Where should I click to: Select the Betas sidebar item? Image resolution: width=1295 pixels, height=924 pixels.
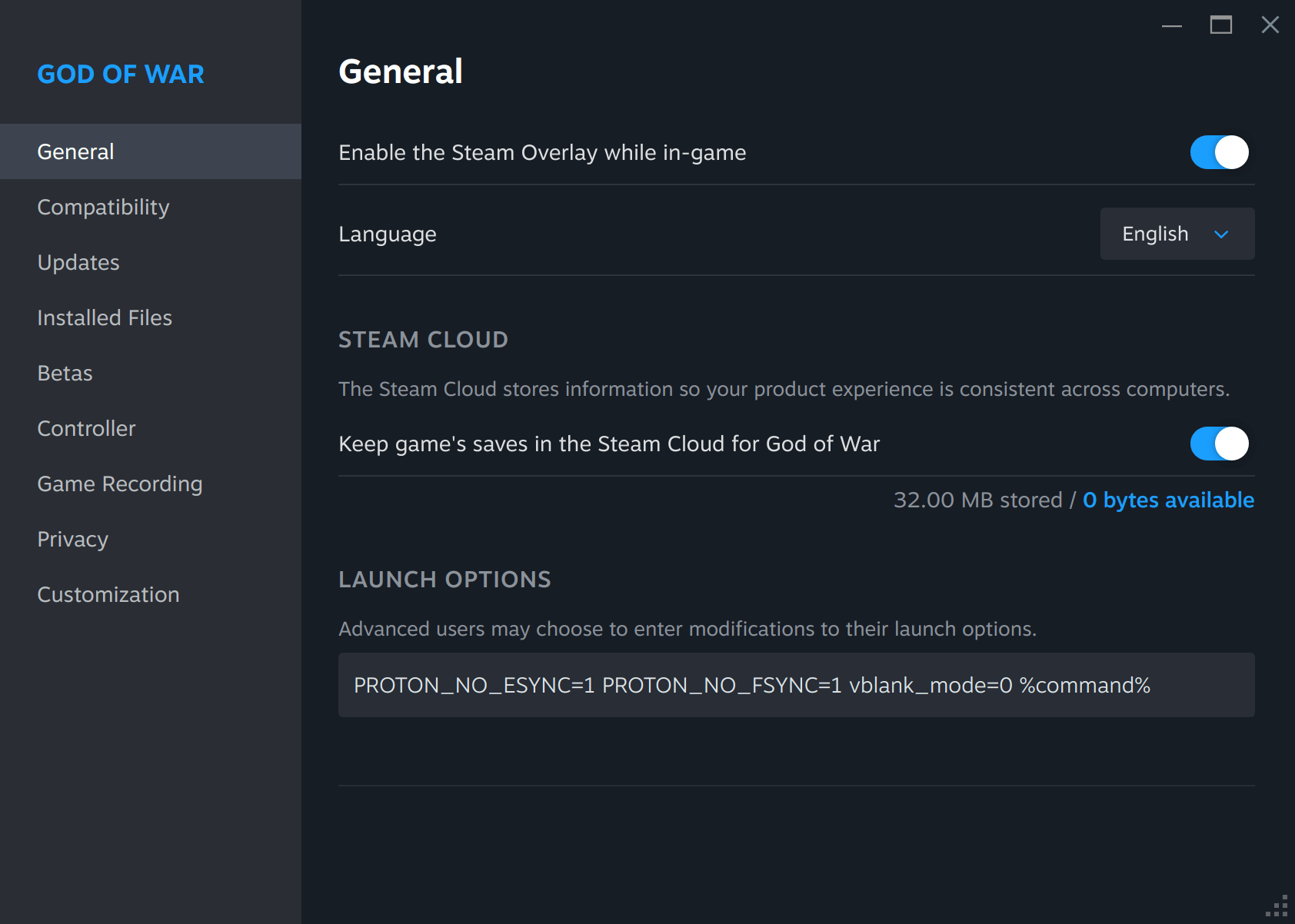65,373
